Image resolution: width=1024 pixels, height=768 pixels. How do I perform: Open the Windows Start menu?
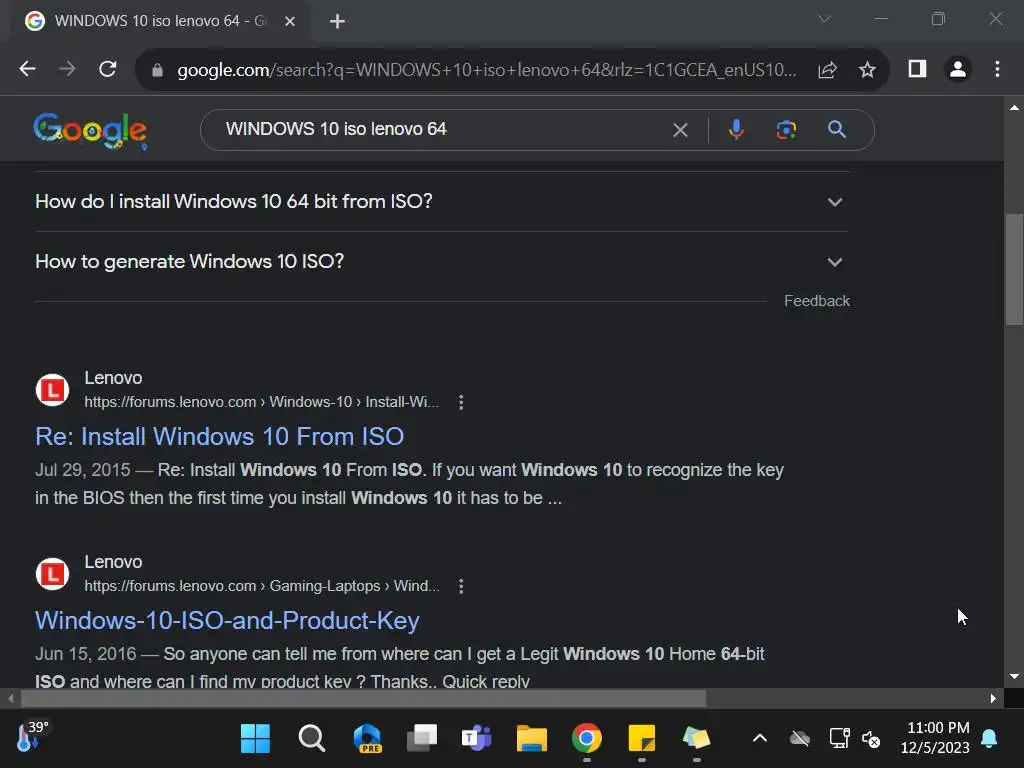(255, 739)
